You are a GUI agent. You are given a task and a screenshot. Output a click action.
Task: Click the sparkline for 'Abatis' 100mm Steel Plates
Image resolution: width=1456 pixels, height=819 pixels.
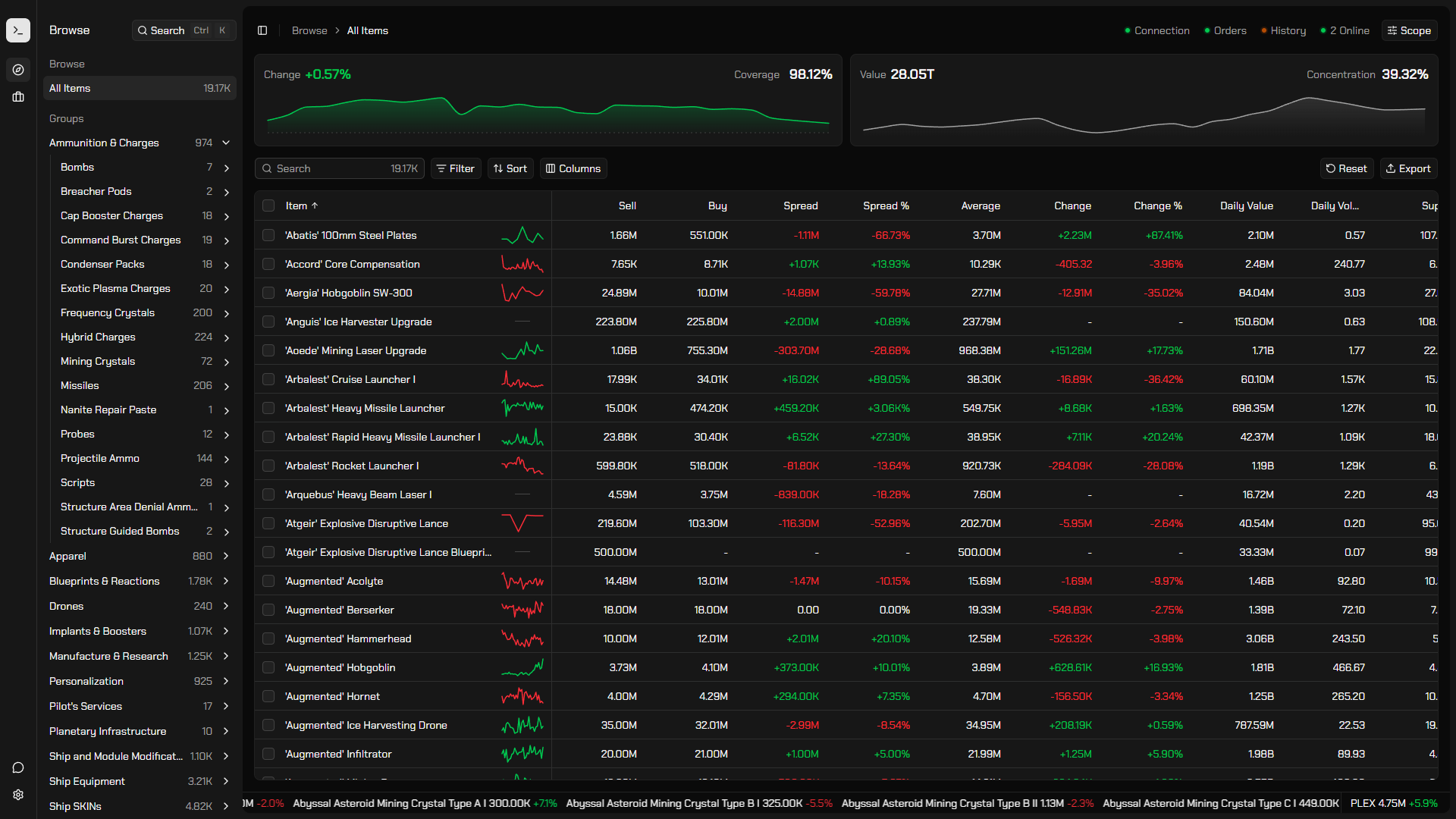(522, 235)
